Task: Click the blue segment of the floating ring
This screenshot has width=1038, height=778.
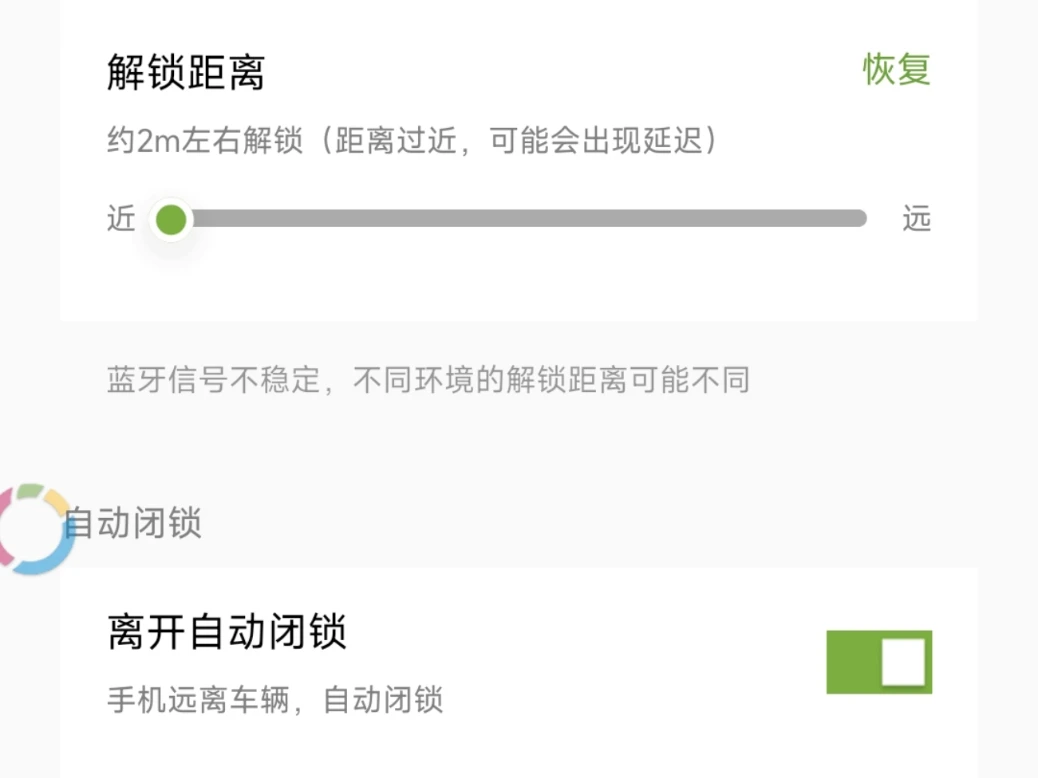Action: [45, 562]
